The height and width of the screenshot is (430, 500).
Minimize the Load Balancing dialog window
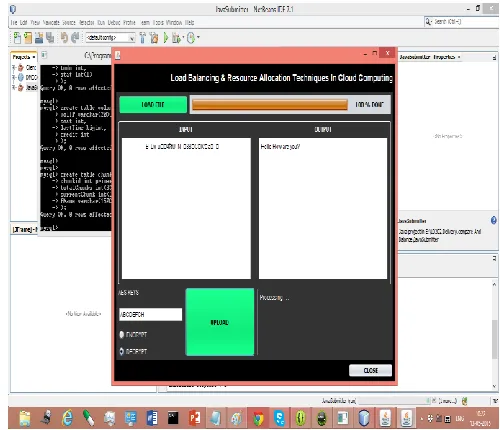point(365,53)
